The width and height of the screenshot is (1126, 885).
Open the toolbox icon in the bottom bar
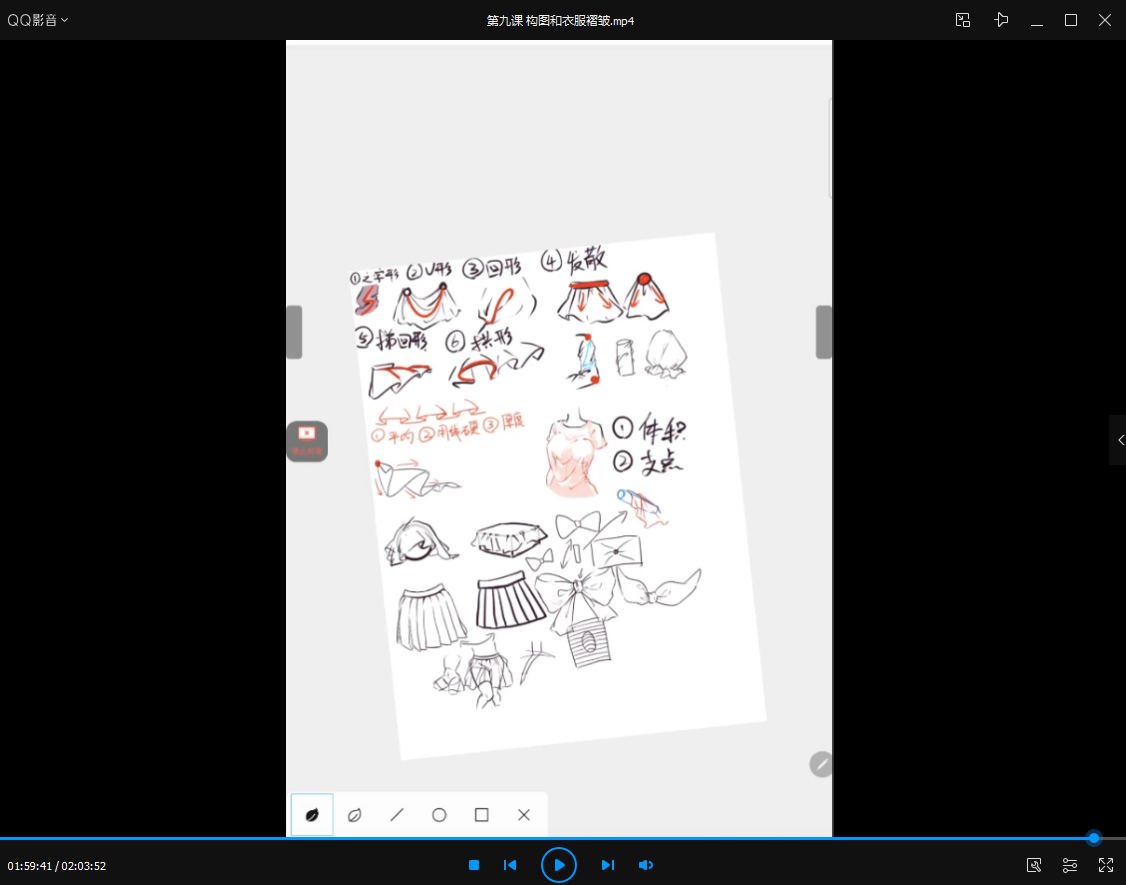coord(1034,865)
